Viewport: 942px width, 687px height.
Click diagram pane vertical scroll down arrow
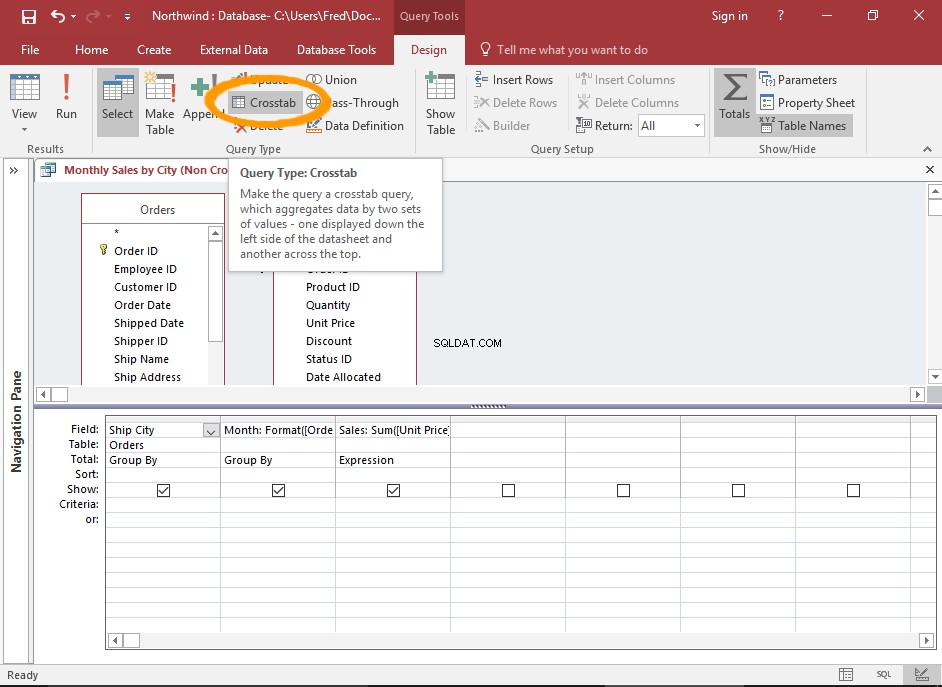click(934, 377)
